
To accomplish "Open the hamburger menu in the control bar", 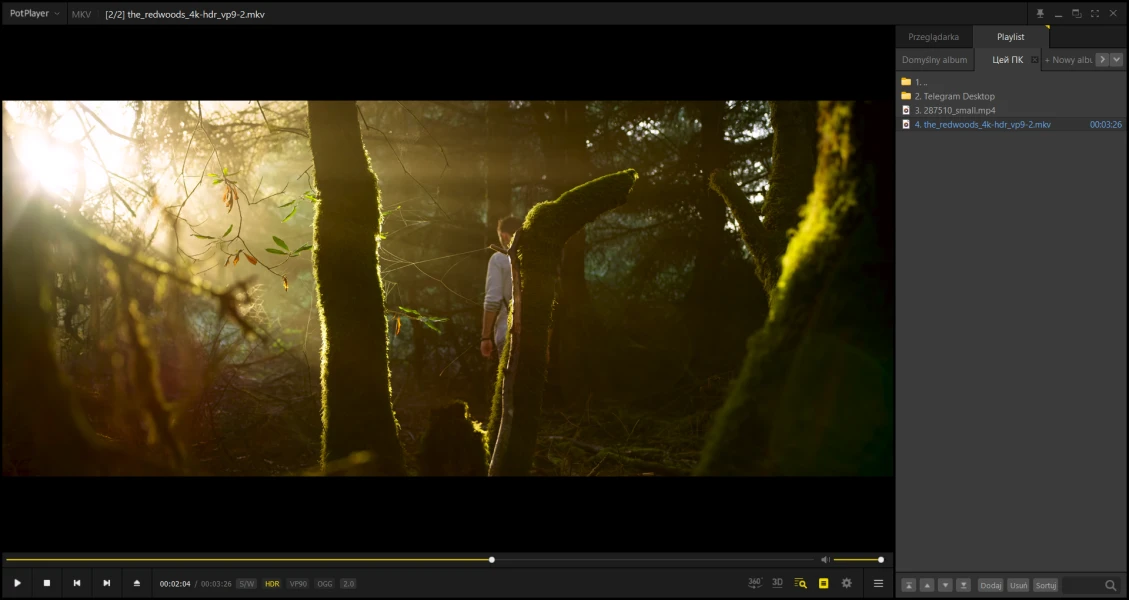I will (879, 583).
